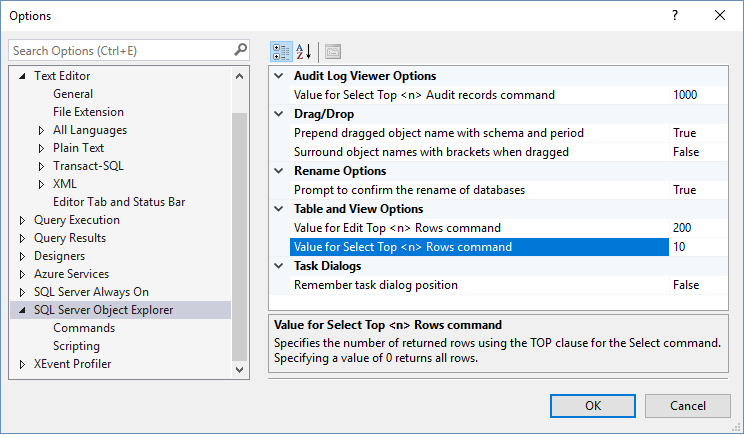
Task: Click the Property Pages icon
Action: pyautogui.click(x=332, y=51)
